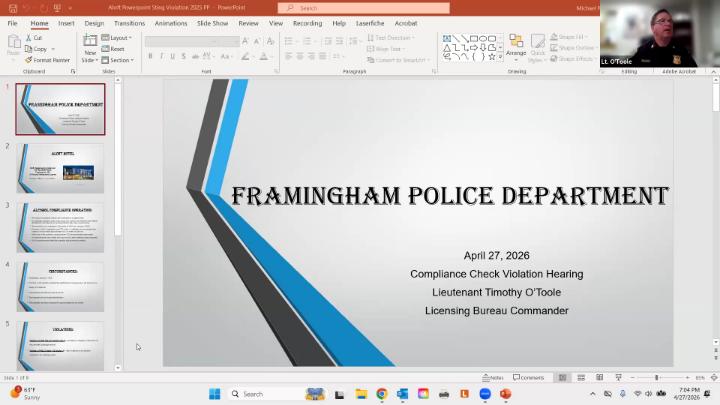720x405 pixels.
Task: Start Slide Show view from status bar
Action: (x=617, y=378)
